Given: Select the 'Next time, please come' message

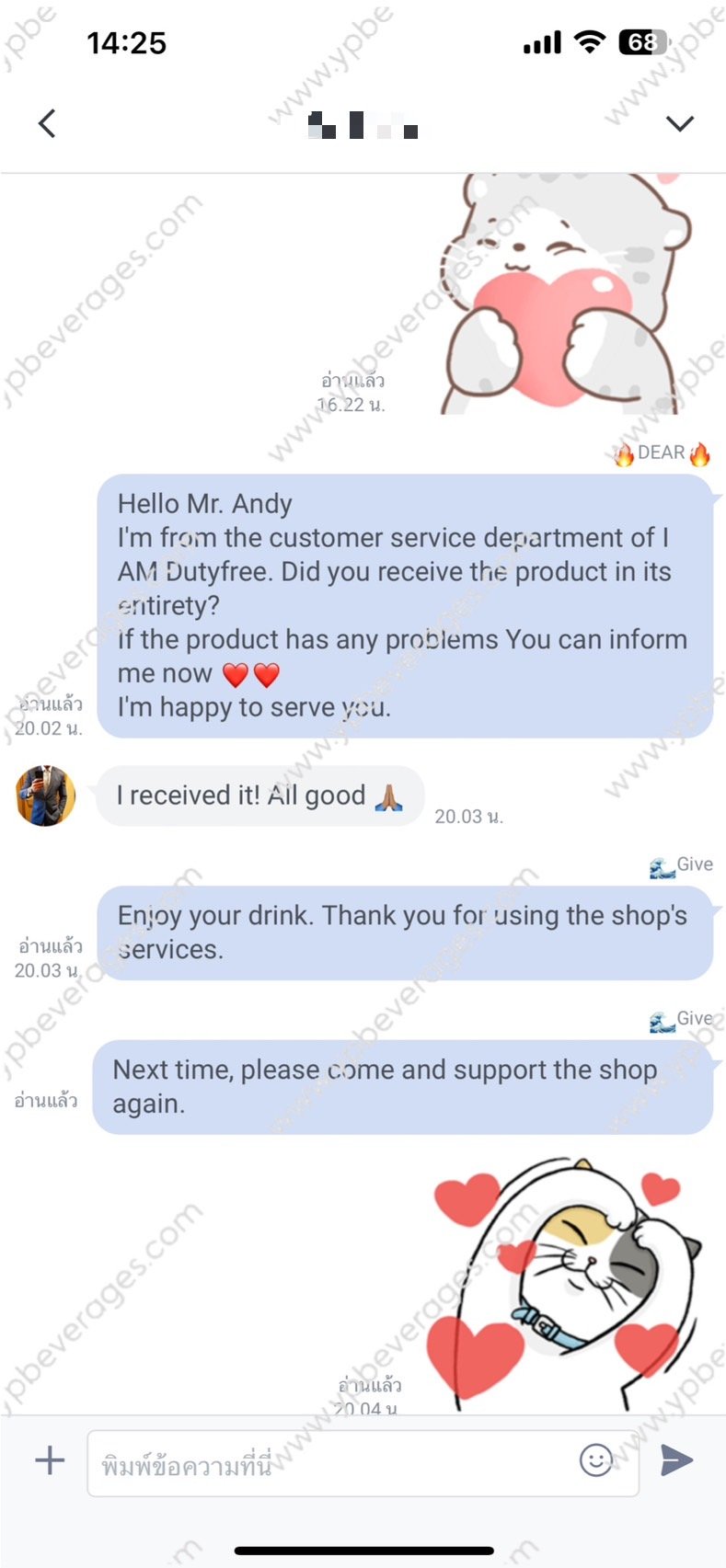Looking at the screenshot, I should tap(403, 1087).
